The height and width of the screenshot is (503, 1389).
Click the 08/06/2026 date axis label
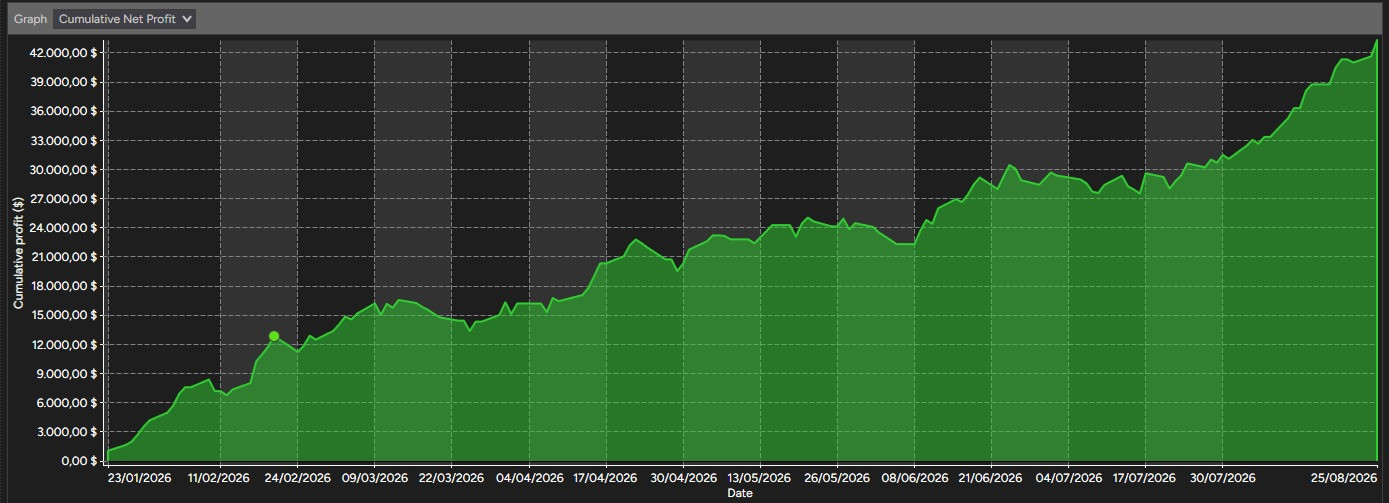click(x=913, y=478)
